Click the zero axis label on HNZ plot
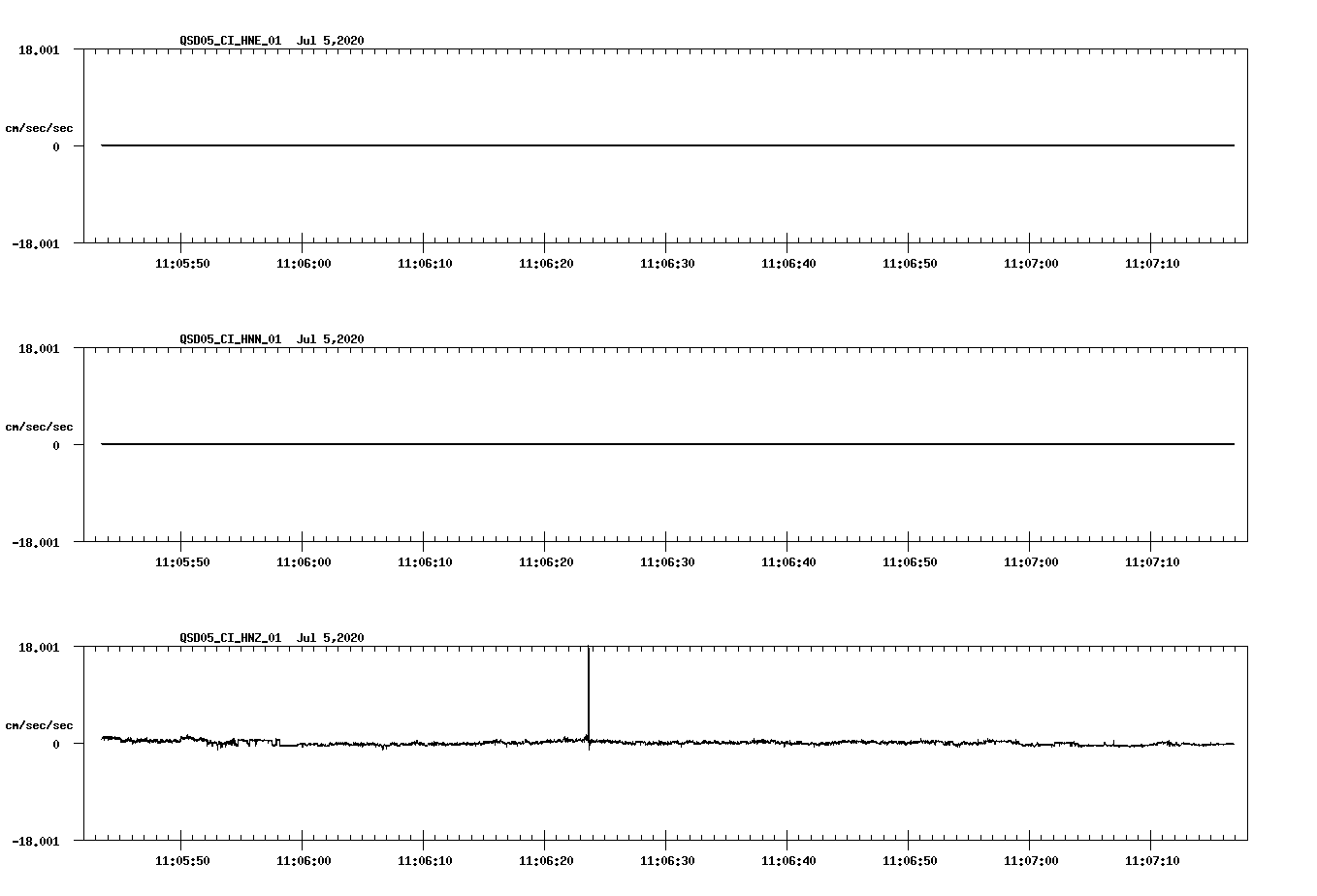The height and width of the screenshot is (896, 1317). point(56,745)
